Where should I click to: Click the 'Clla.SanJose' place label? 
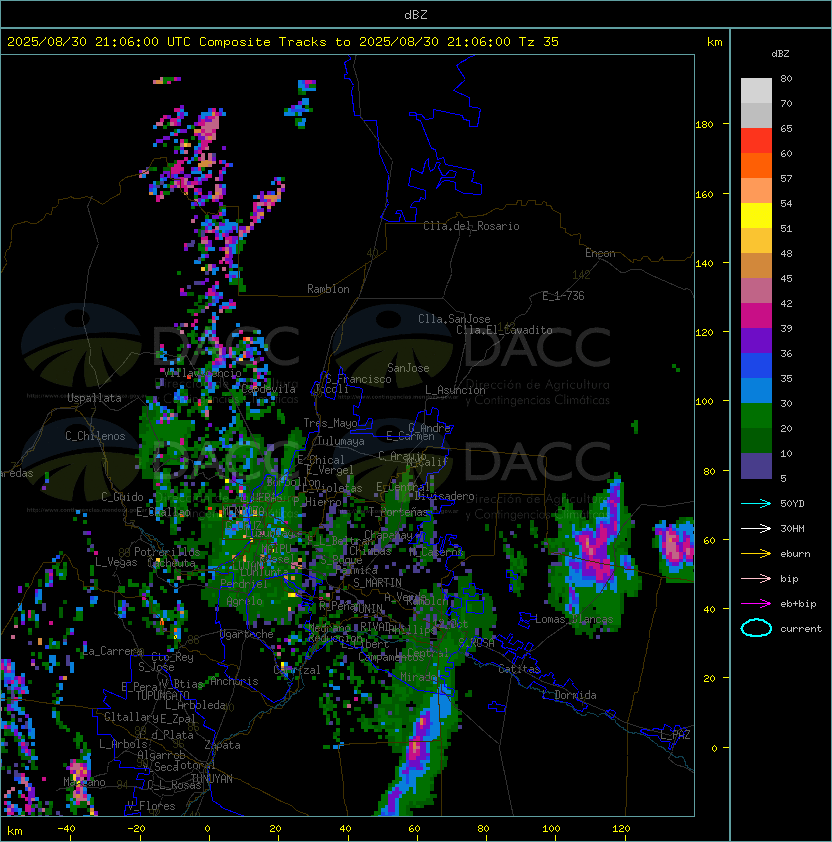pyautogui.click(x=454, y=319)
